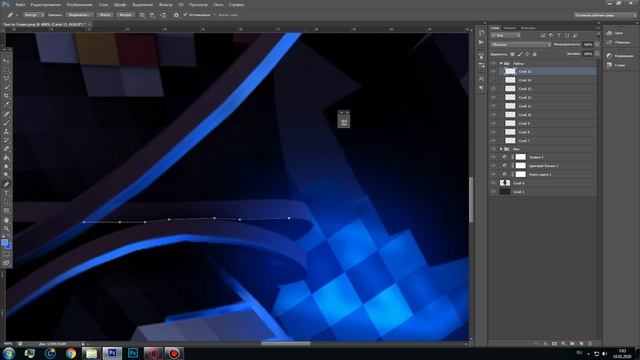This screenshot has height=360, width=640.
Task: Switch to the Каналы tab
Action: 510,28
